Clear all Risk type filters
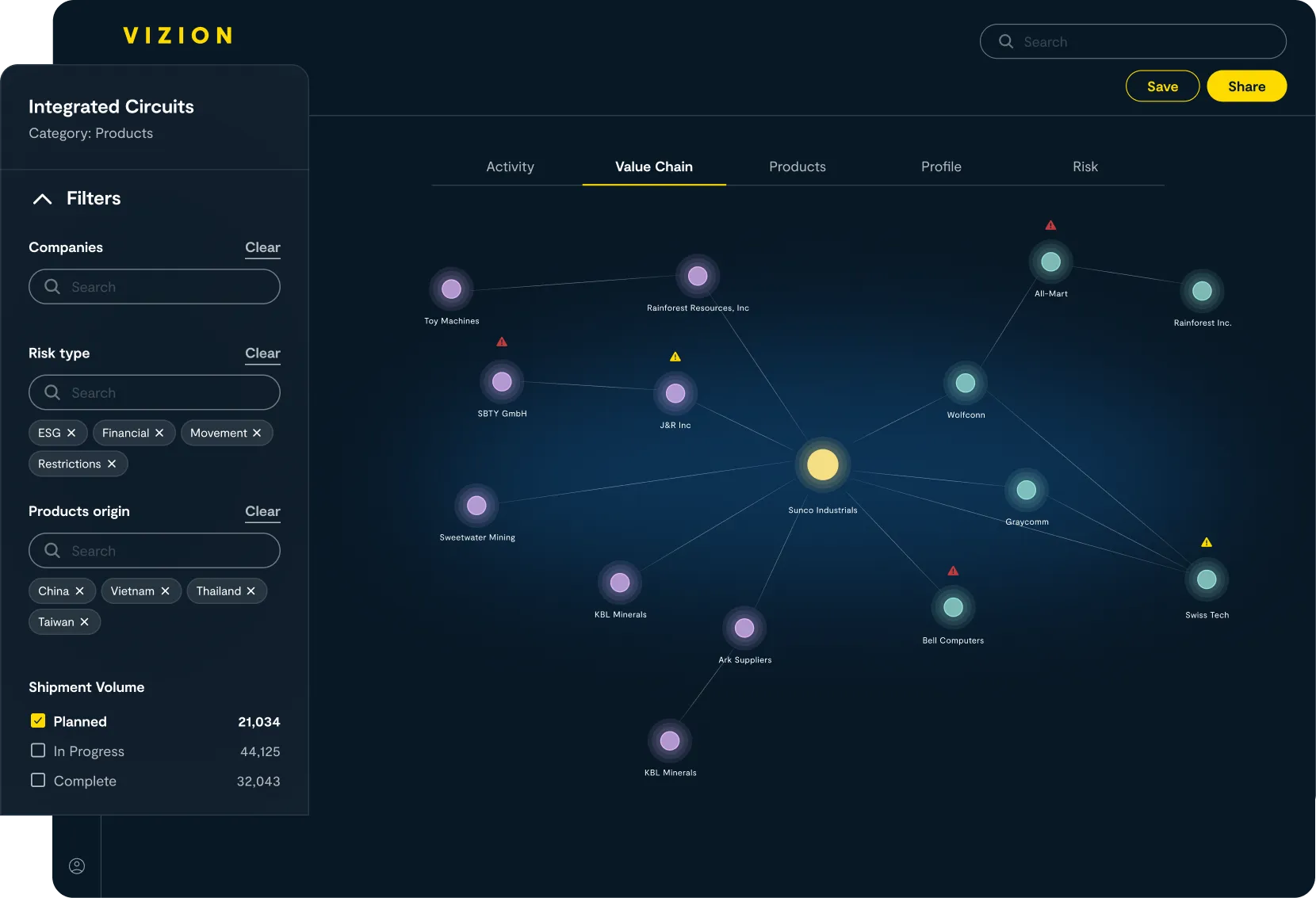Viewport: 1316px width, 898px height. coord(262,353)
